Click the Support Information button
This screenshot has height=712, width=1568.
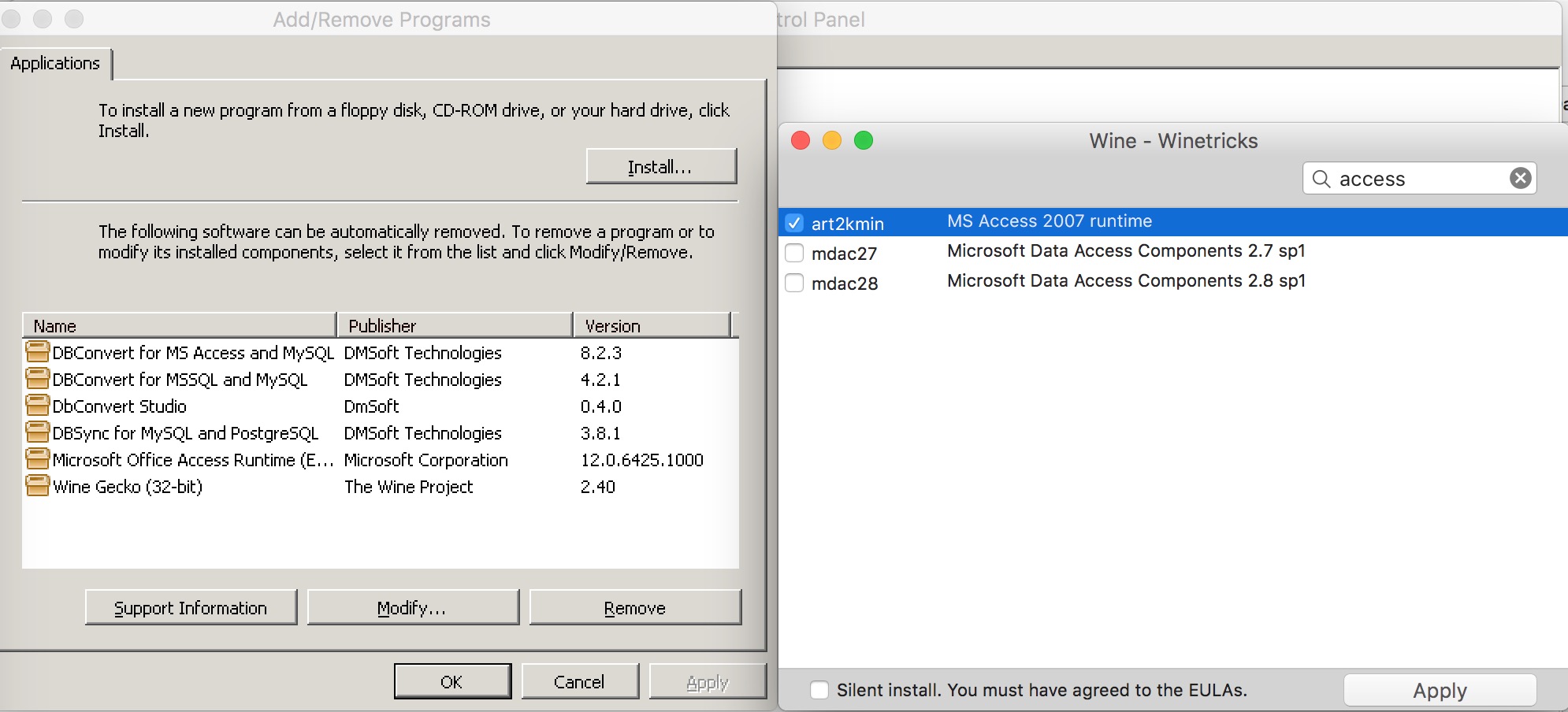(x=191, y=607)
